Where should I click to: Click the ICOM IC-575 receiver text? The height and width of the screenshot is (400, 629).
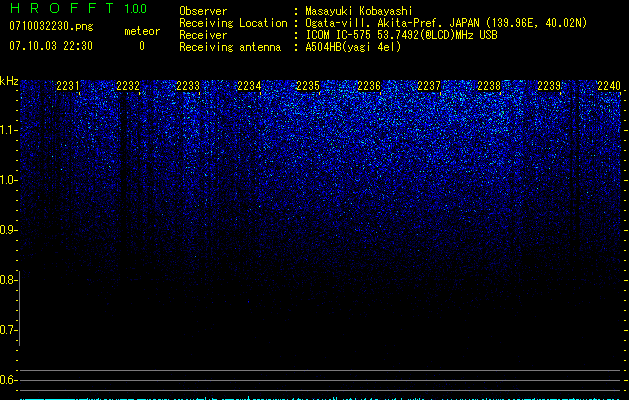point(401,35)
